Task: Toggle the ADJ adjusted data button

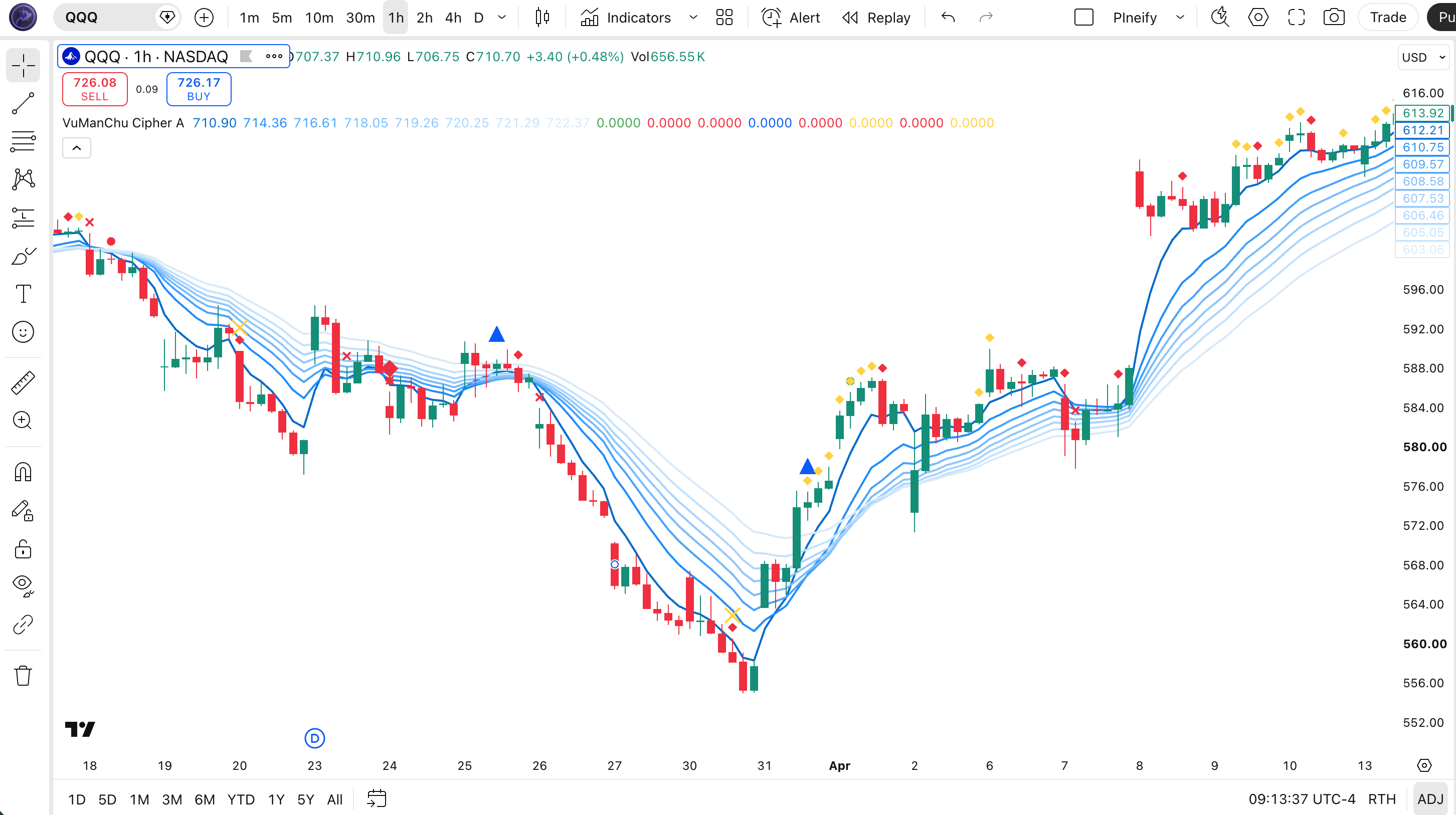Action: [x=1430, y=799]
